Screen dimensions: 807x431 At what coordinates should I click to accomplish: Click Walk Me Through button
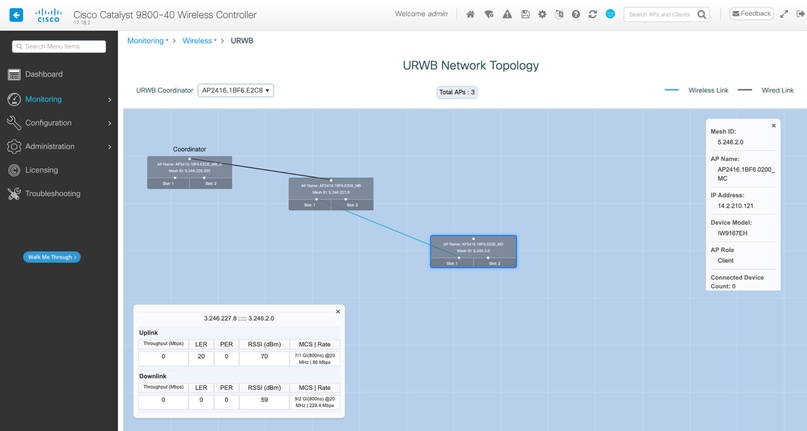51,257
